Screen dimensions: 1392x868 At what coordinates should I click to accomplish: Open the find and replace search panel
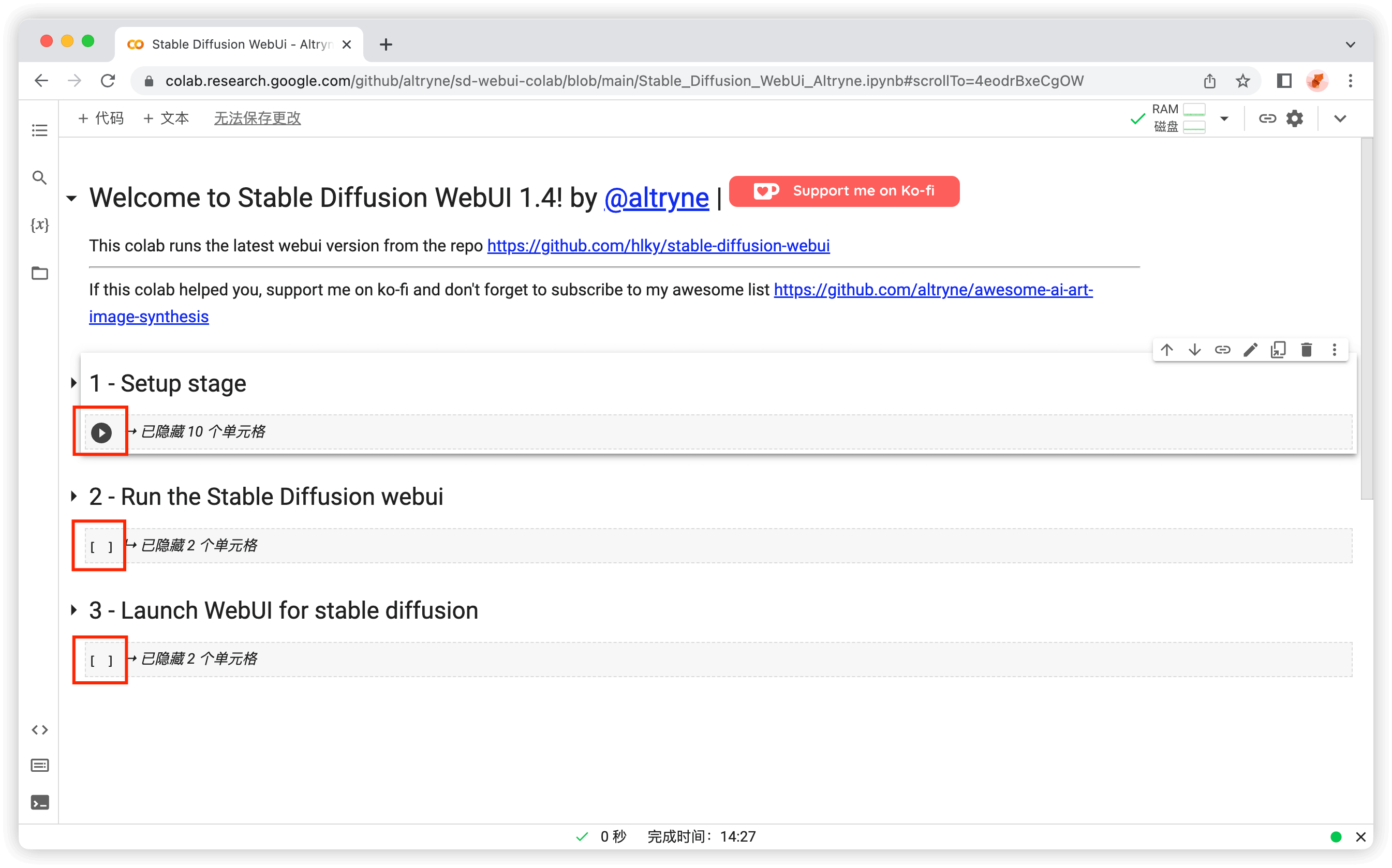click(40, 177)
